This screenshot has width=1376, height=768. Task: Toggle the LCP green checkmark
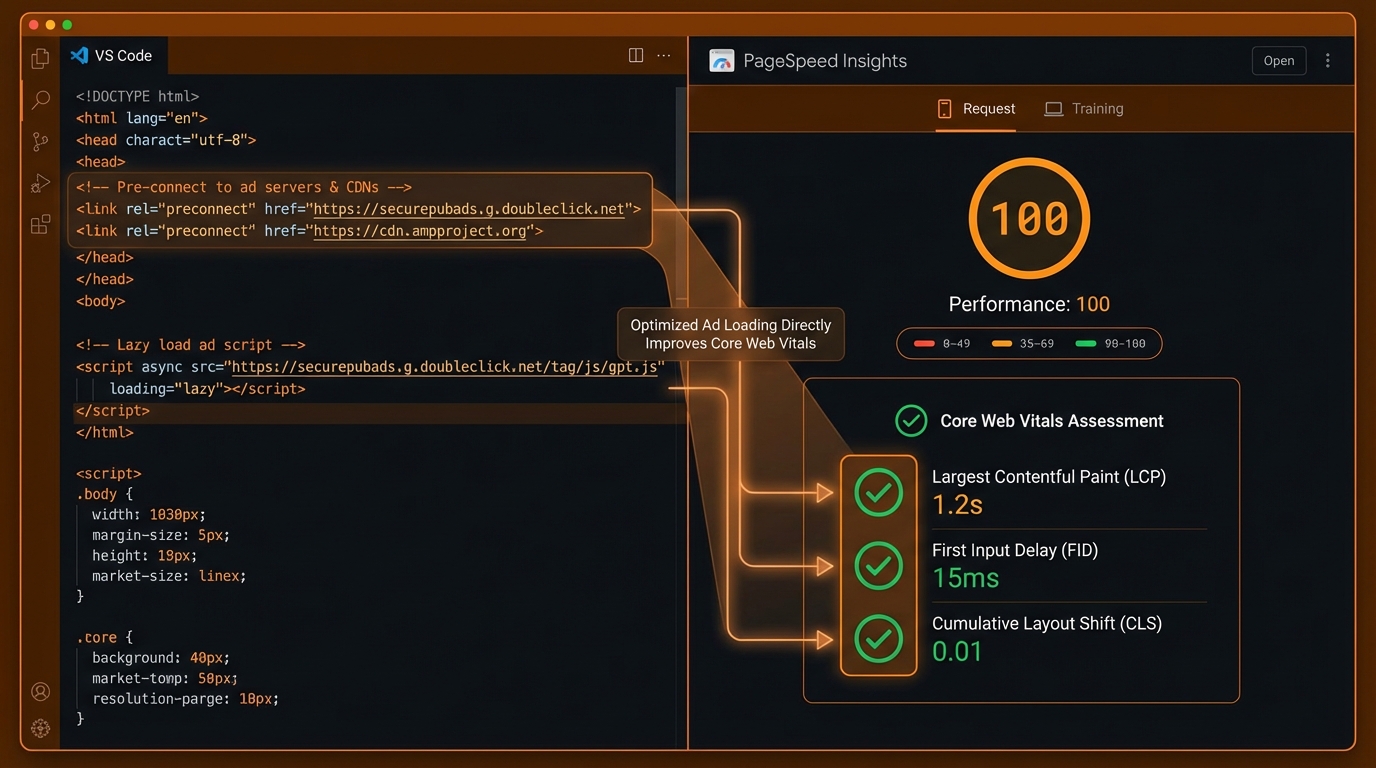coord(878,492)
